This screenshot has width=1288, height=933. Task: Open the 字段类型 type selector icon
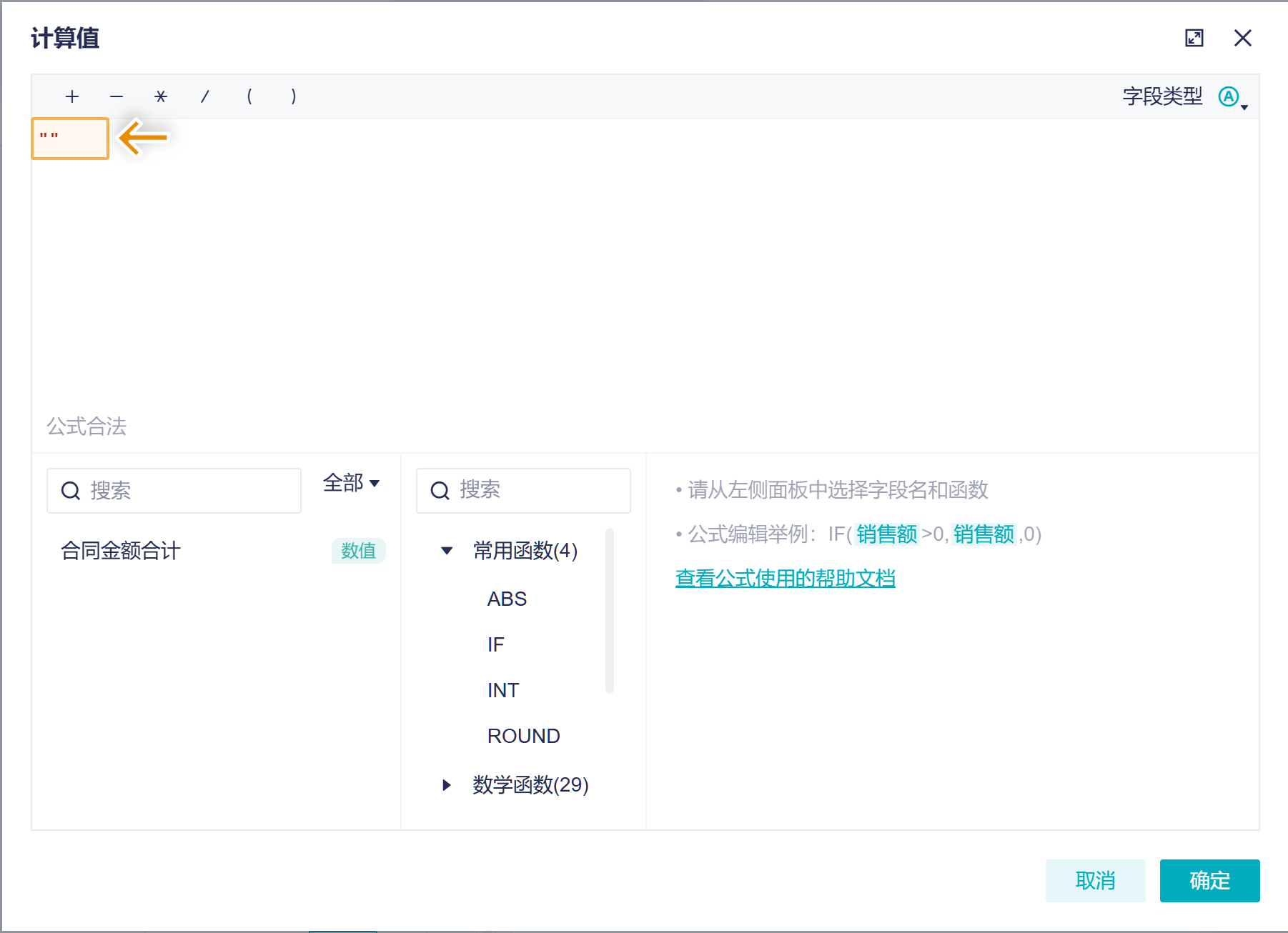[x=1232, y=97]
